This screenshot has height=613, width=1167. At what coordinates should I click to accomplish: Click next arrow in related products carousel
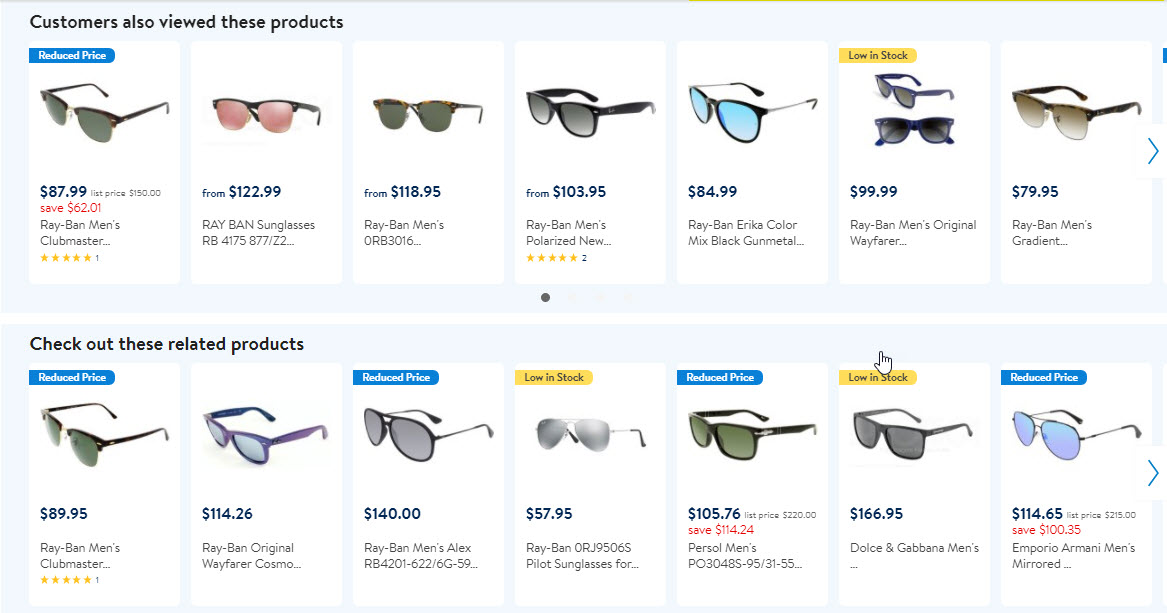[1152, 472]
